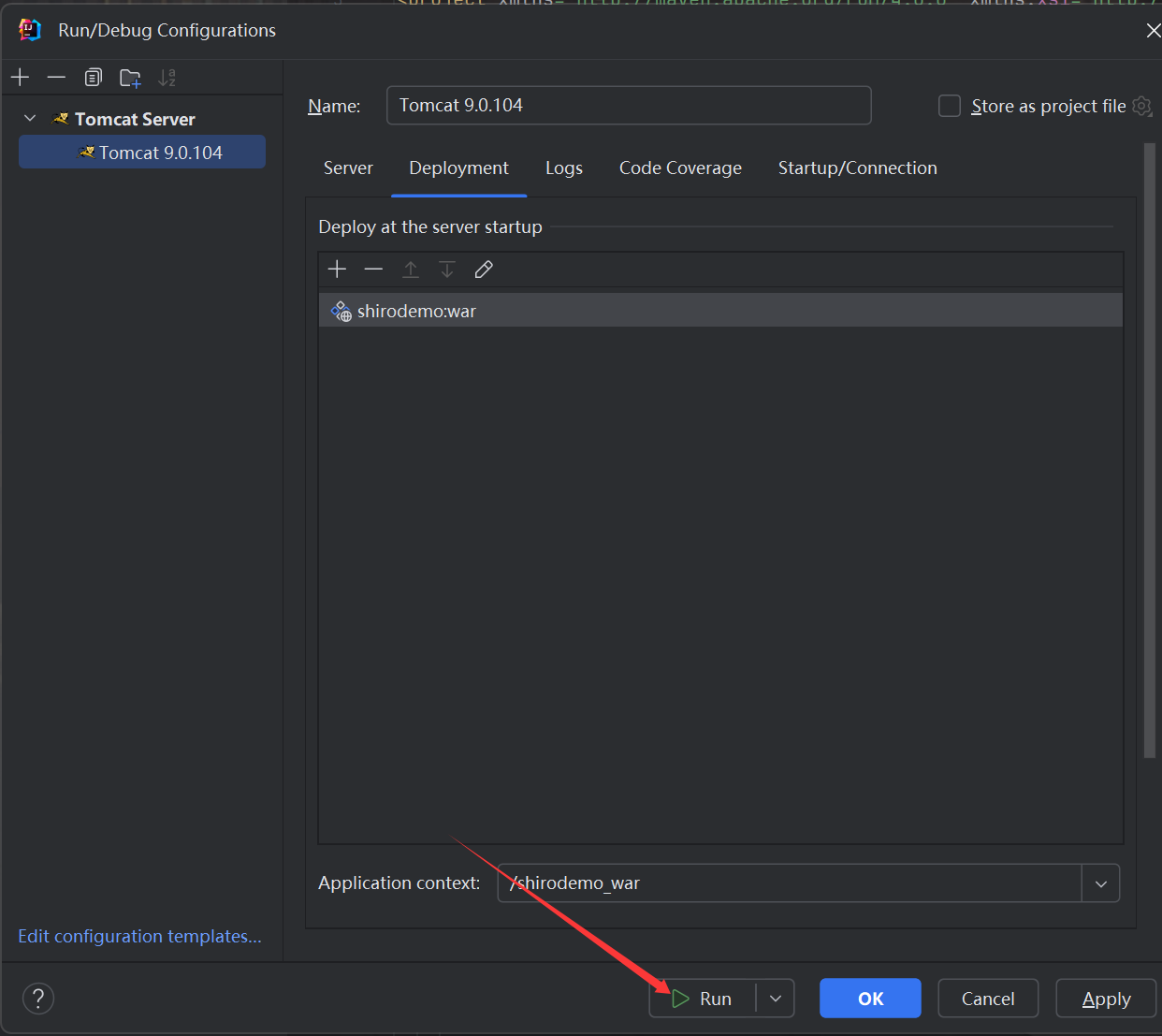Remove the selected run configuration
The image size is (1162, 1036).
(x=56, y=78)
